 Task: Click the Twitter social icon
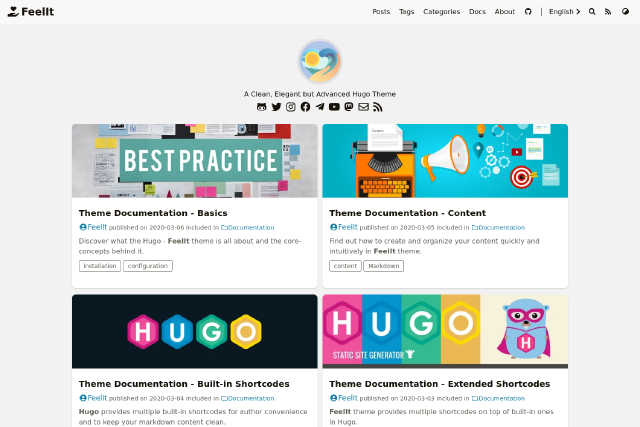pyautogui.click(x=276, y=107)
